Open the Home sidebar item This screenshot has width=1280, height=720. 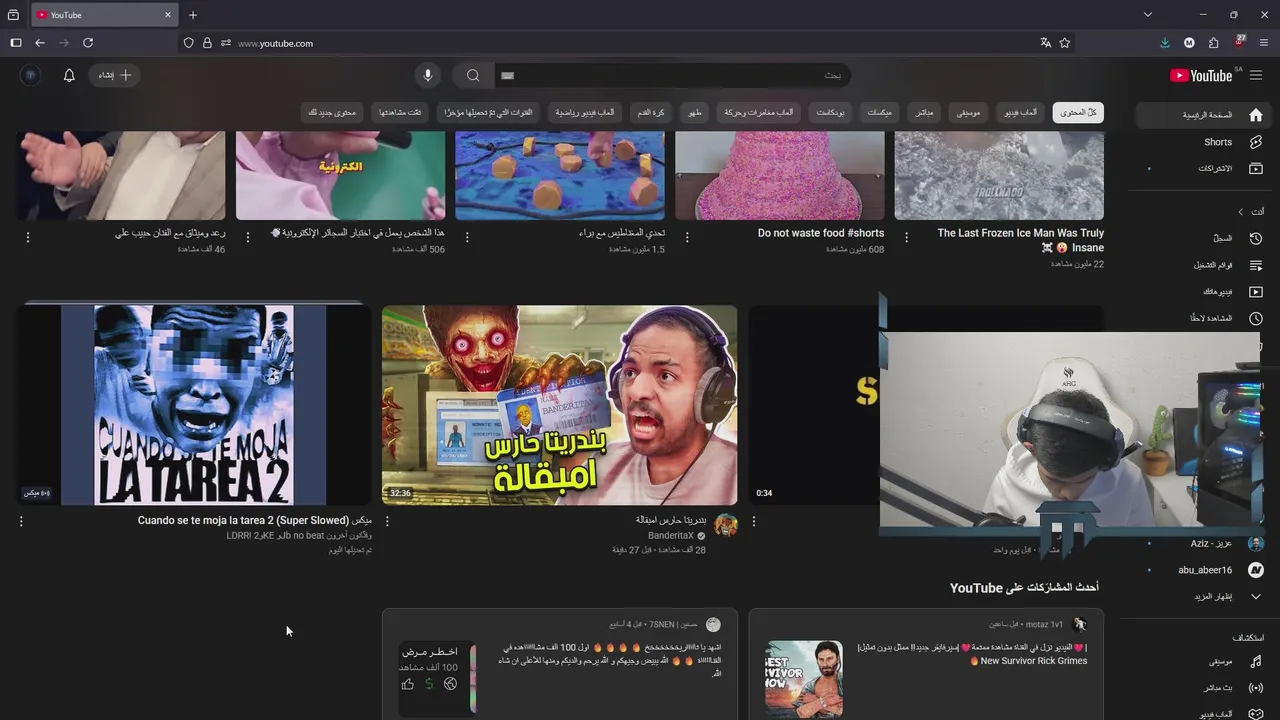point(1204,115)
